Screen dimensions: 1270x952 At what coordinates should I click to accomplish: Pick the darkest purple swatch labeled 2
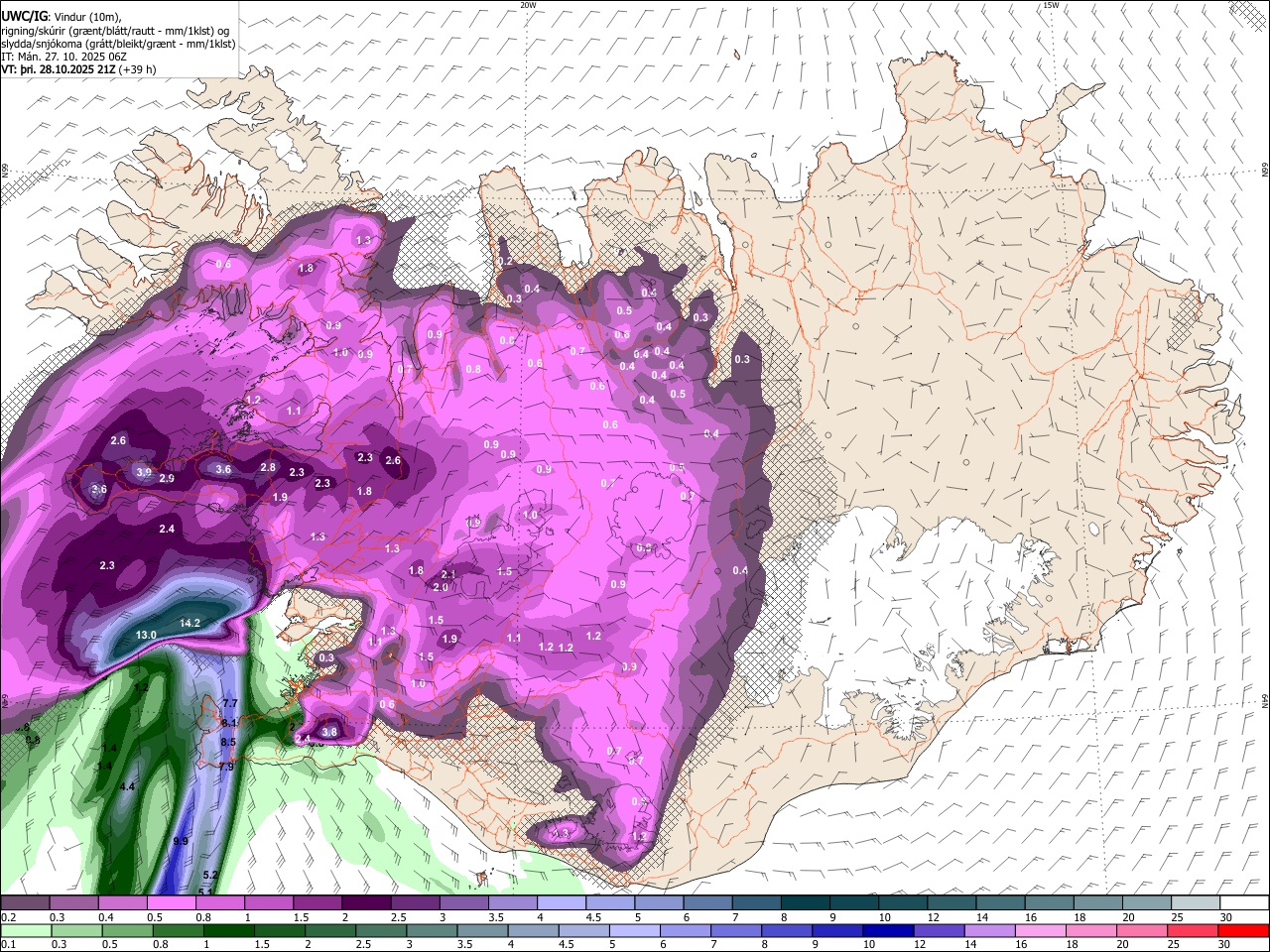pos(366,903)
